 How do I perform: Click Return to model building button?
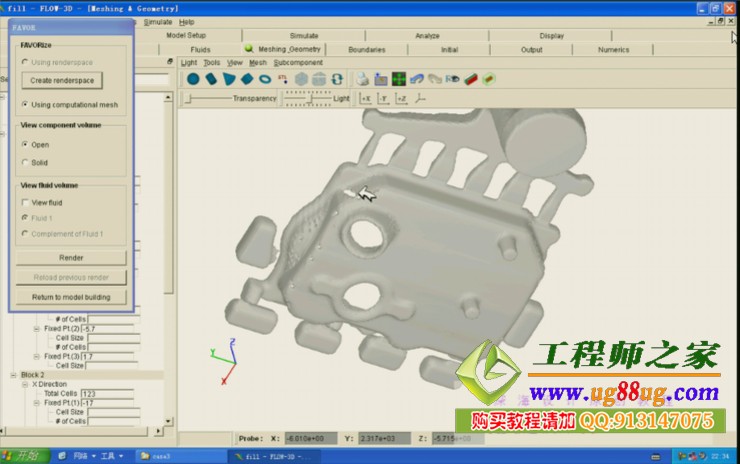[71, 297]
